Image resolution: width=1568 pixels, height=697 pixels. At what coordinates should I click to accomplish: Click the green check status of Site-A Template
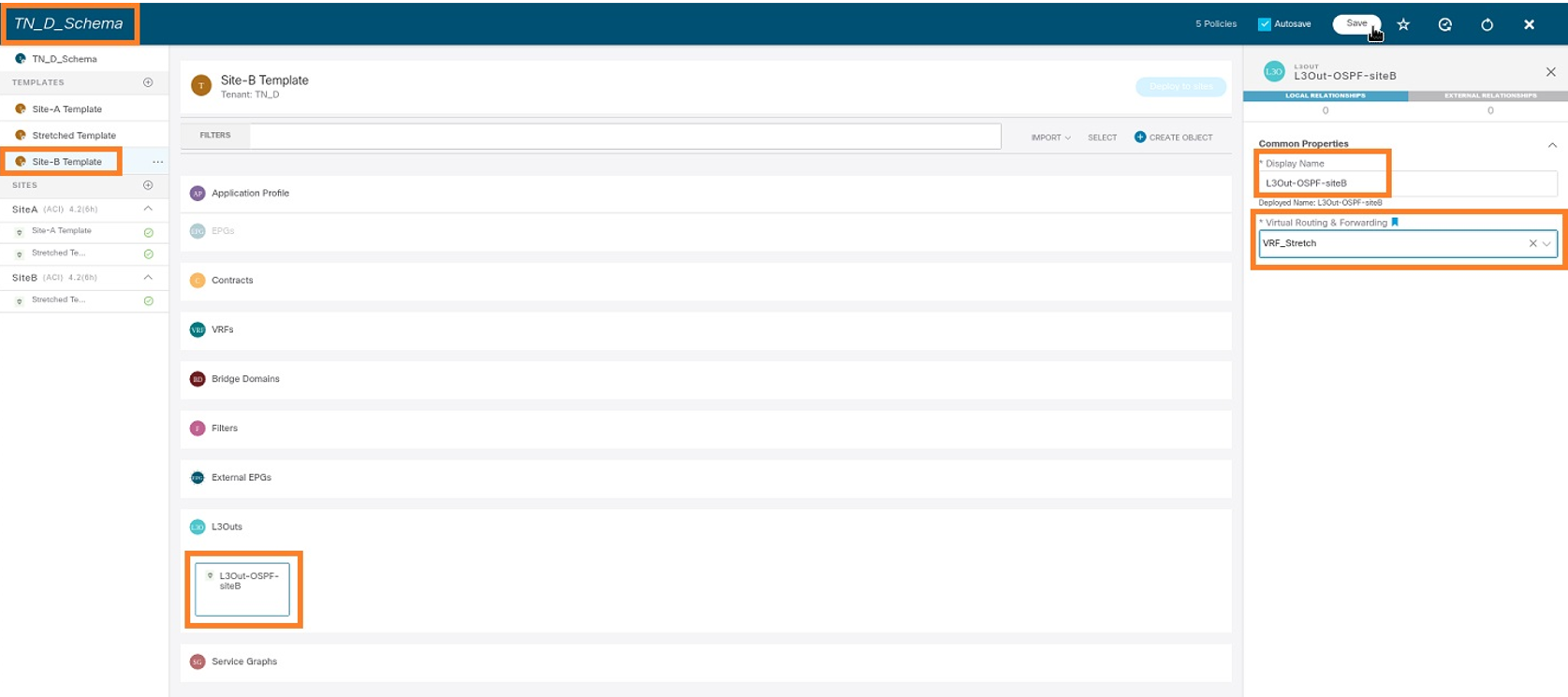(148, 232)
